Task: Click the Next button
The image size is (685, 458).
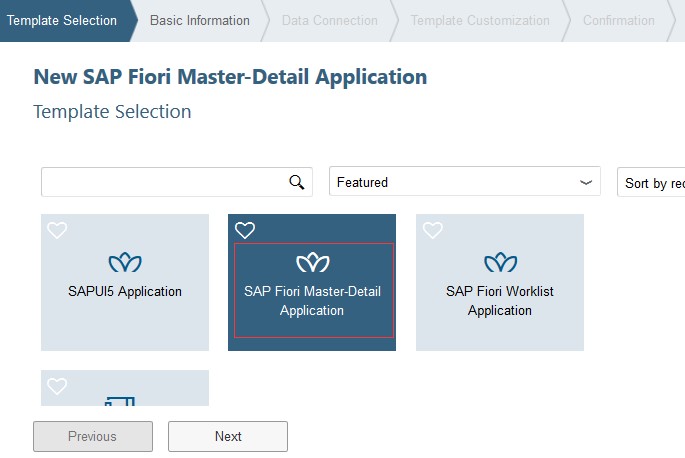Action: pos(228,436)
